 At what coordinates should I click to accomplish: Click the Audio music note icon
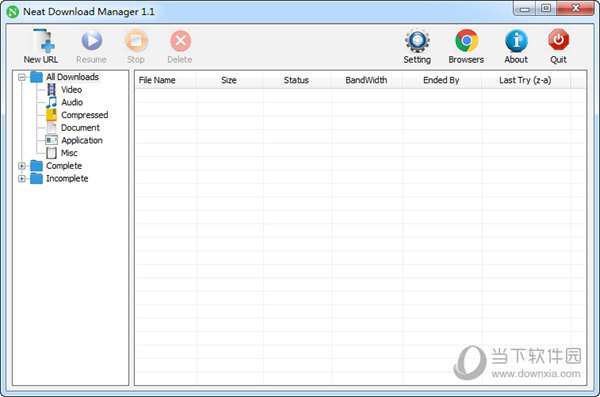(x=51, y=102)
